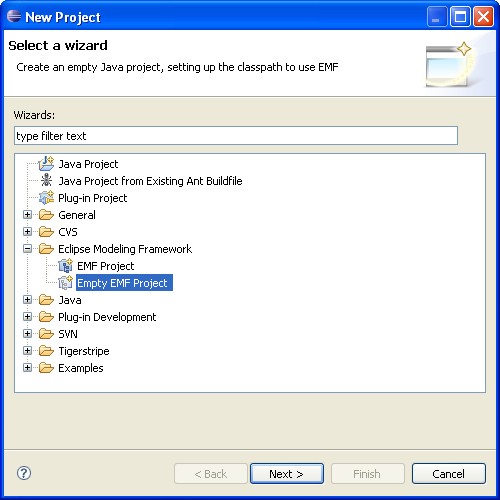Click the EMF Project icon
500x500 pixels.
point(65,266)
